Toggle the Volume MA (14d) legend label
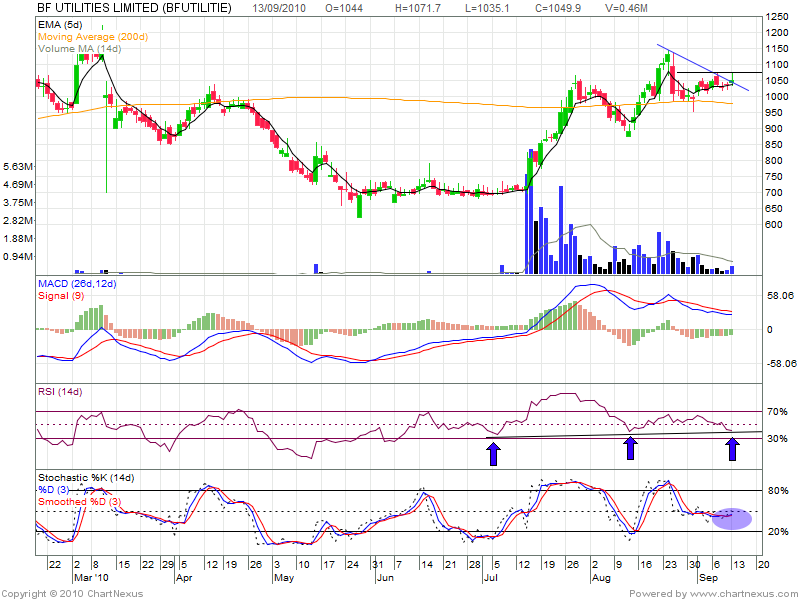This screenshot has height=600, width=800. (78, 48)
